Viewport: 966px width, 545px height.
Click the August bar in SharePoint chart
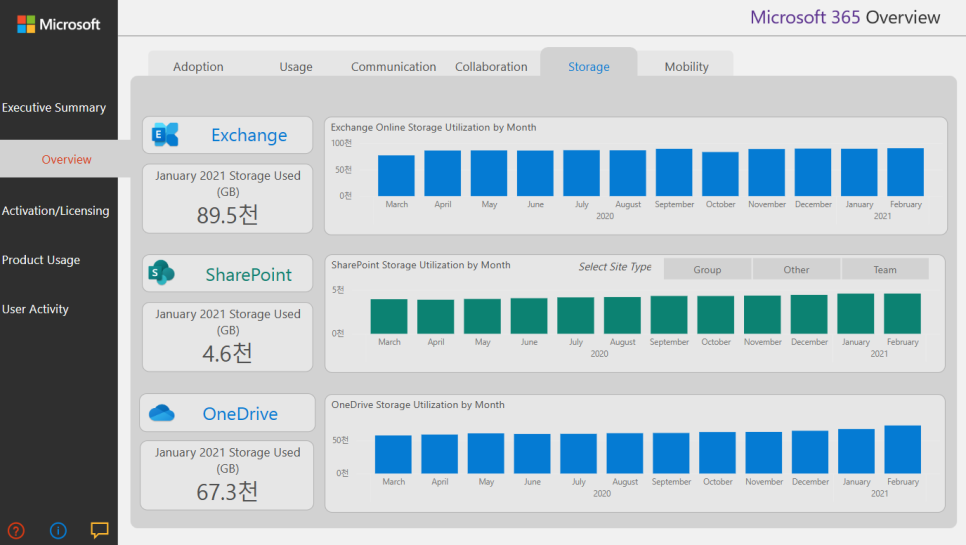[x=622, y=315]
